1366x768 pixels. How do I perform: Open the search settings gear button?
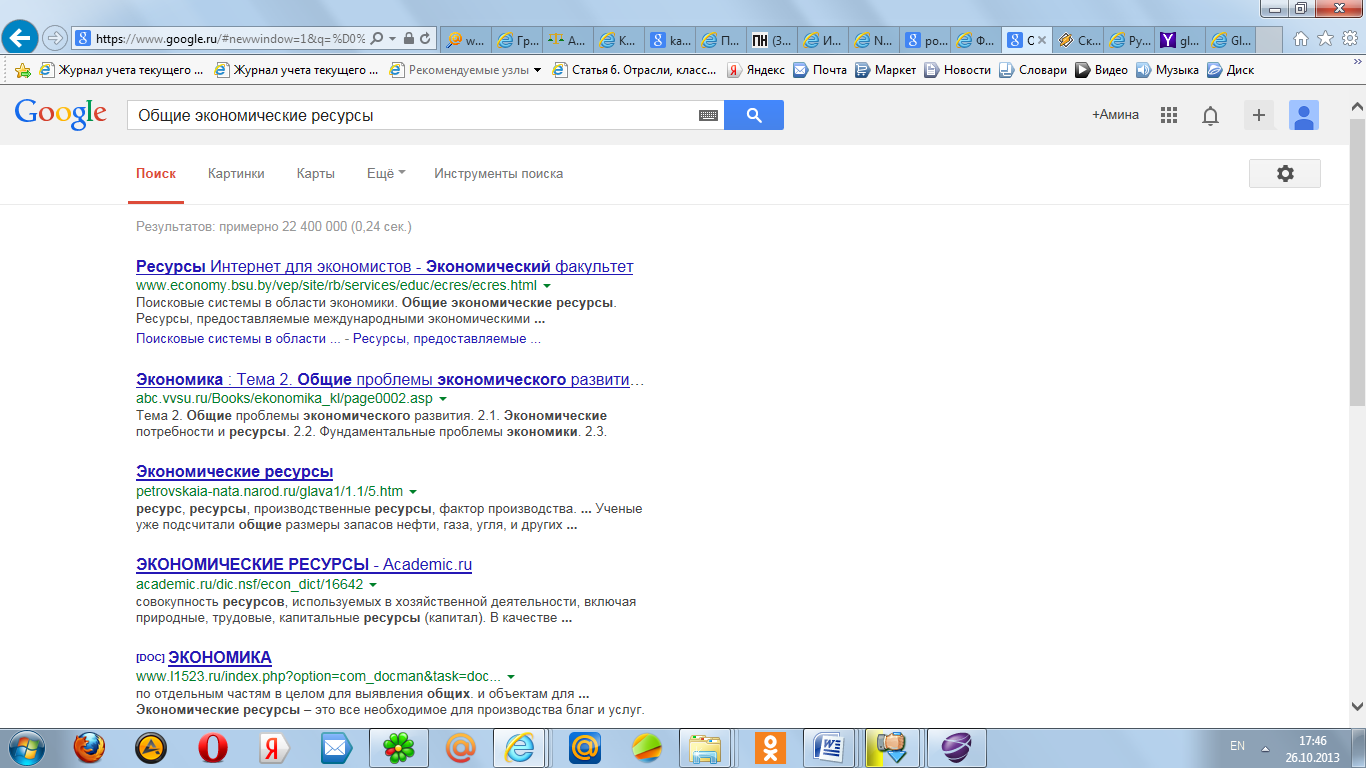tap(1285, 173)
